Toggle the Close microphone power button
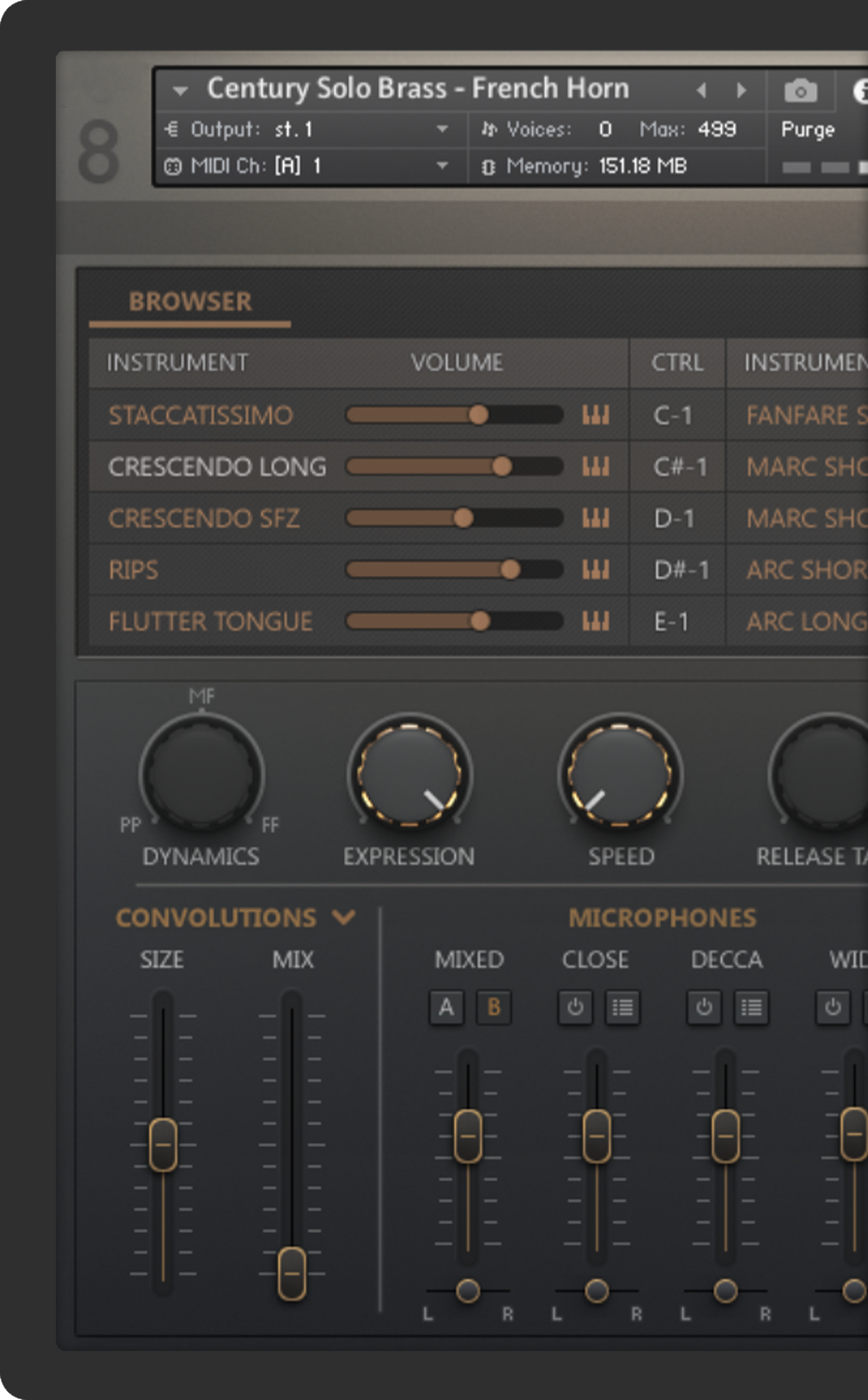The height and width of the screenshot is (1400, 868). point(575,1008)
